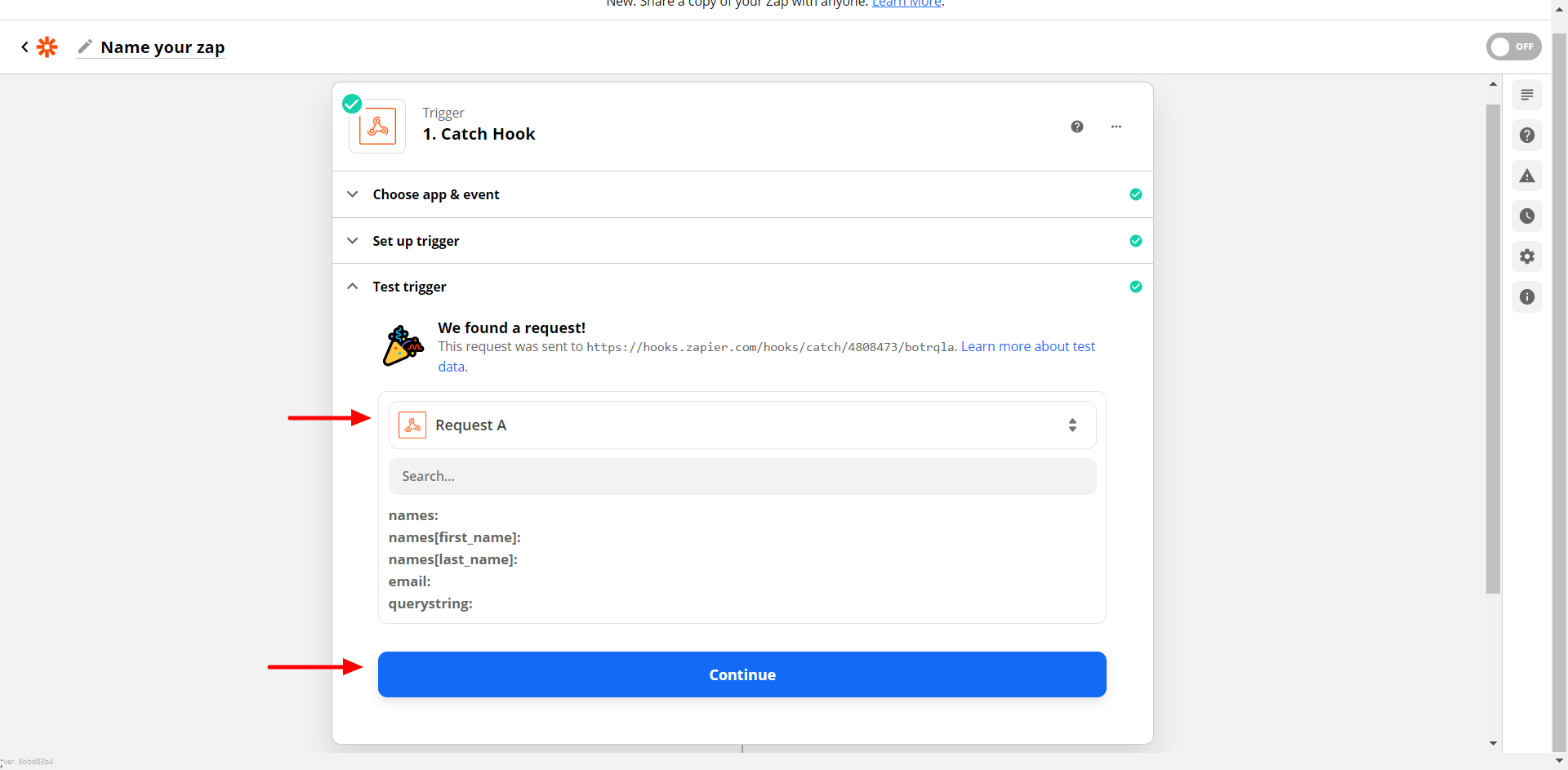Go back using the left chevron arrow
This screenshot has width=1568, height=770.
[24, 47]
